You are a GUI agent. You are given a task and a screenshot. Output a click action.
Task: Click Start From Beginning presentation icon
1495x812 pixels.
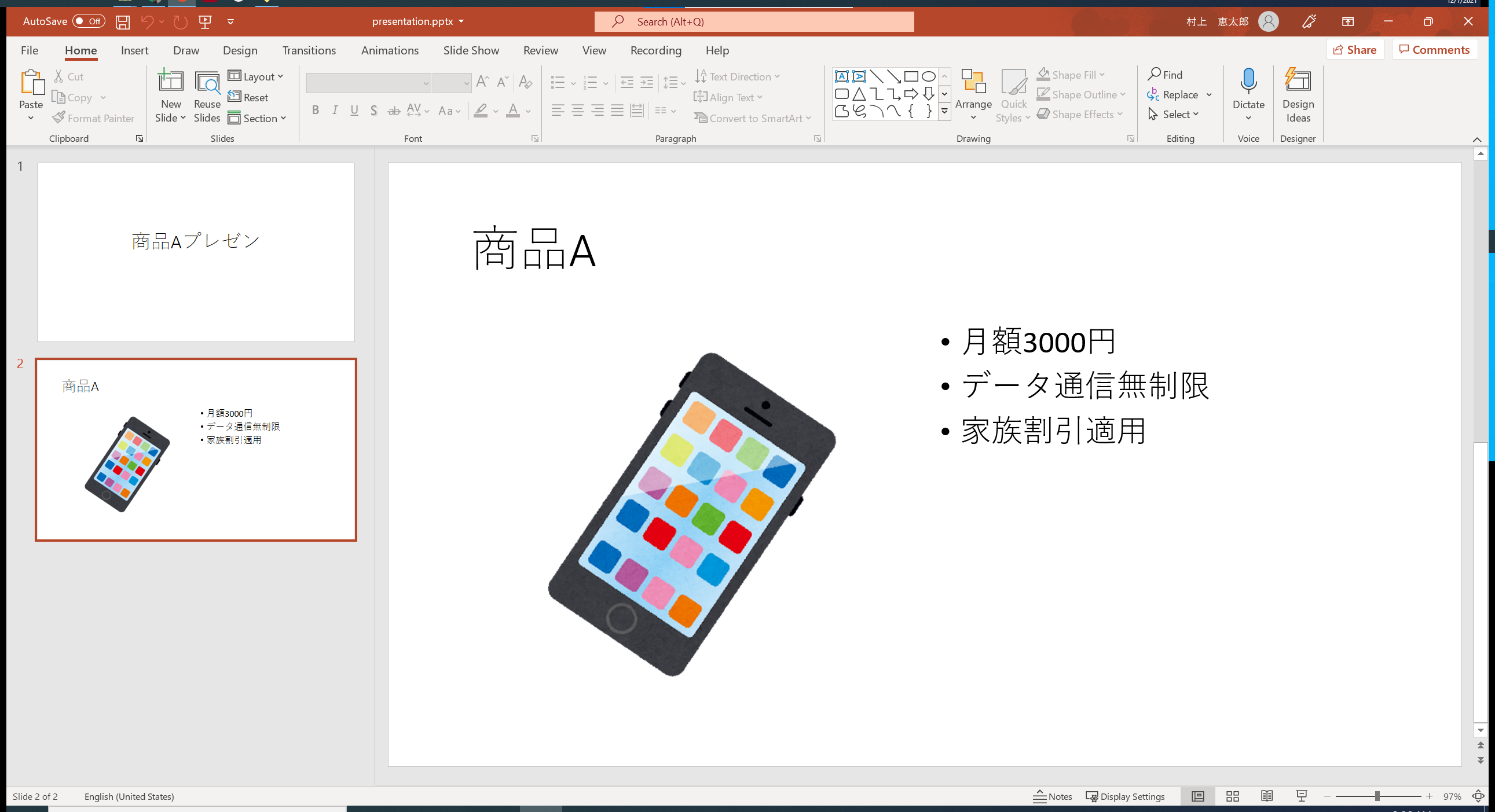tap(205, 22)
